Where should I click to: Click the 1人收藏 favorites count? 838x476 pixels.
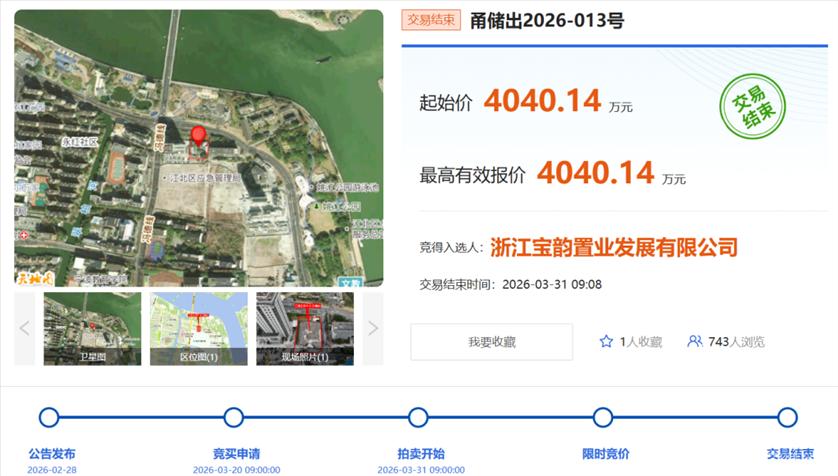pos(641,342)
